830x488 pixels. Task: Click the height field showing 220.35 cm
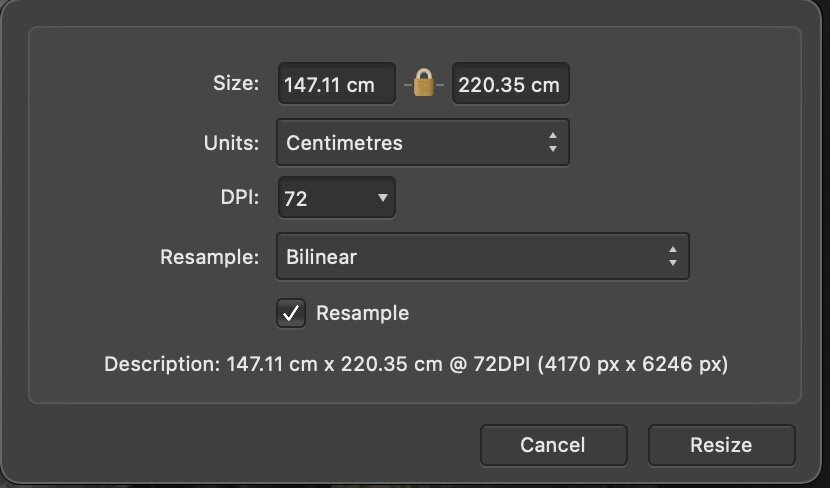point(510,85)
